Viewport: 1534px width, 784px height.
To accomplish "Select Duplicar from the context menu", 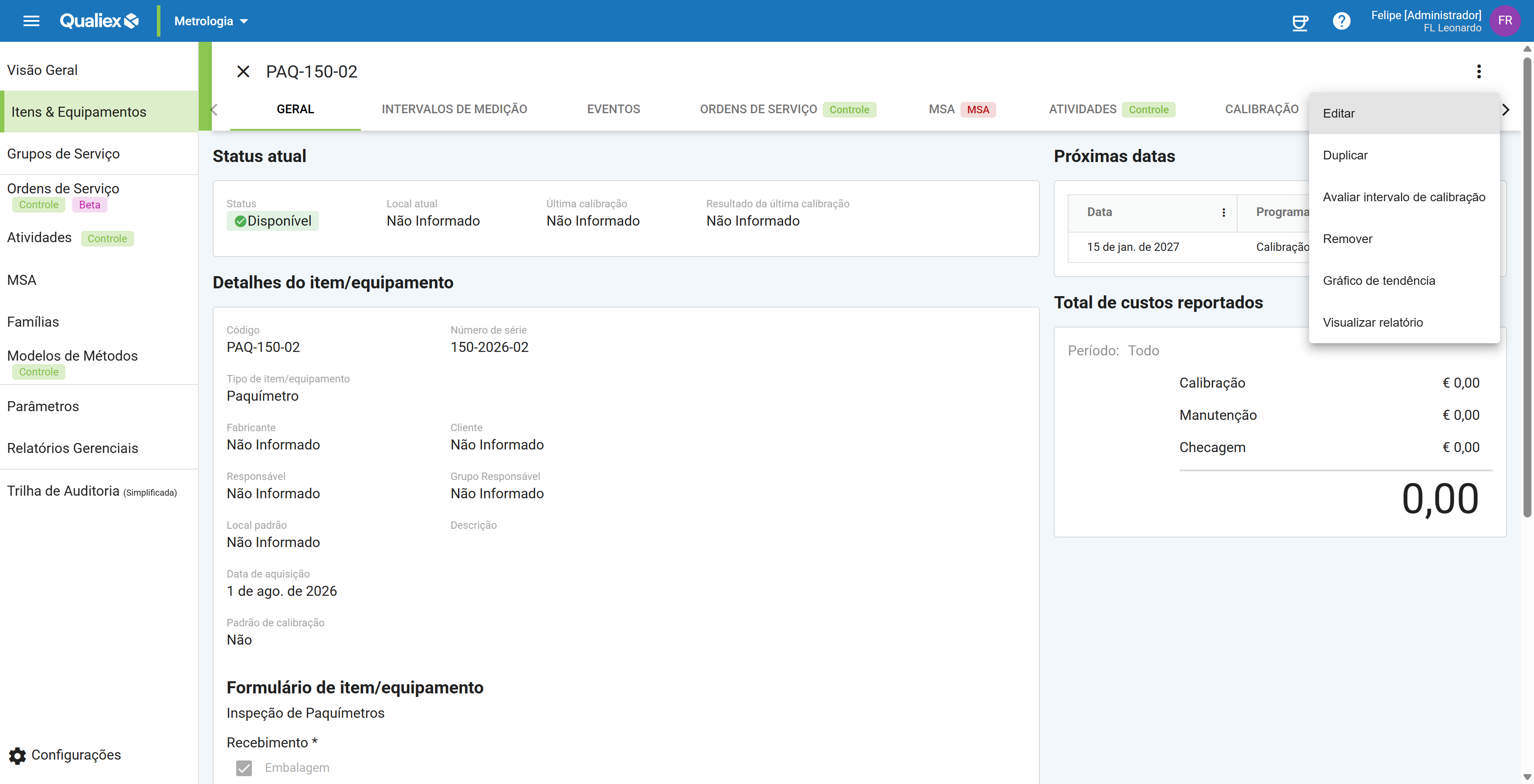I will coord(1404,155).
